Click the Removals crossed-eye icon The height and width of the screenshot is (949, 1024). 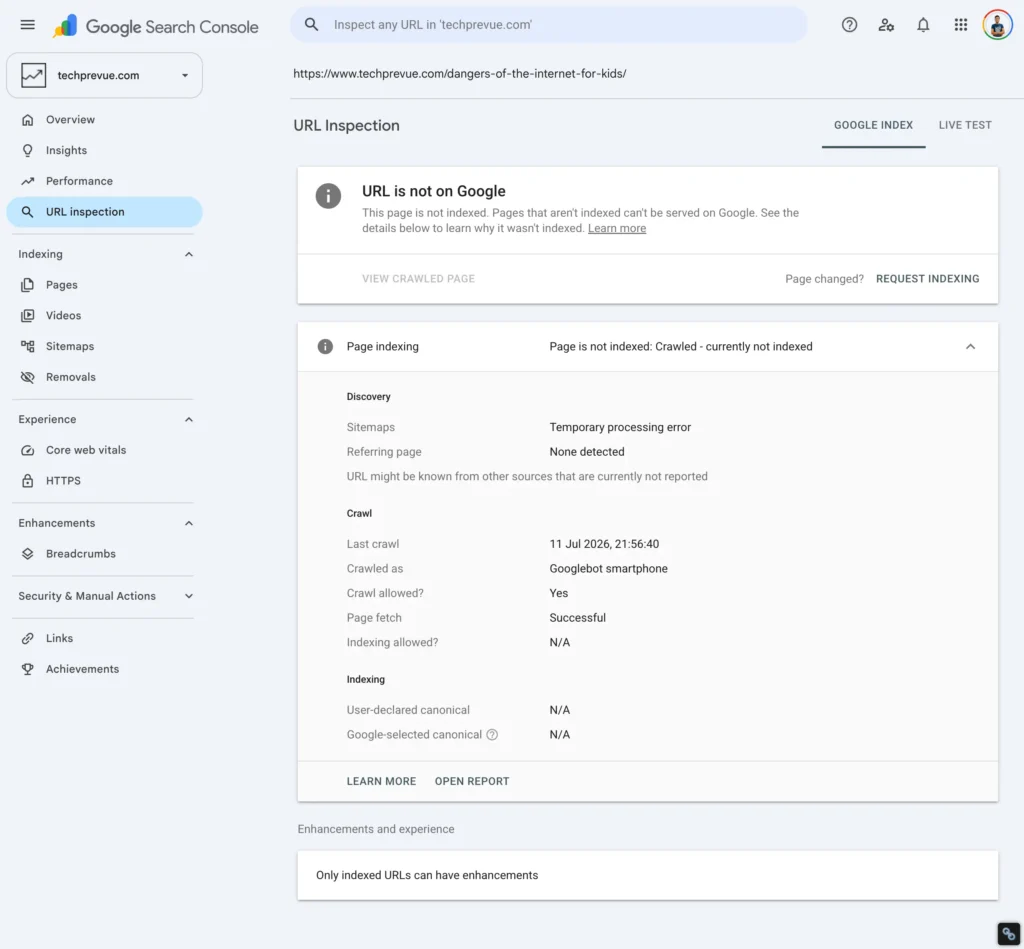click(x=27, y=377)
